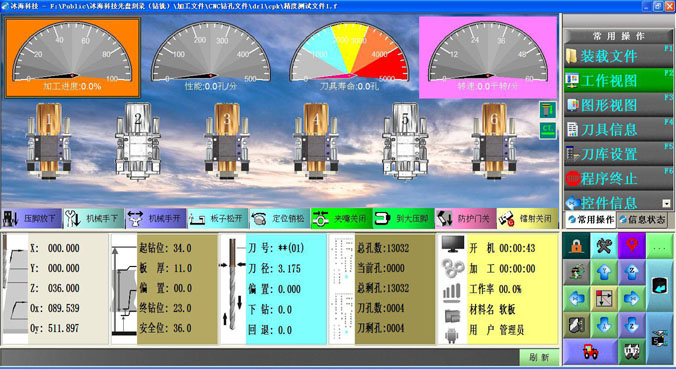Screen dimensions: 676x369
Task: Open the crossed wrench tools icon
Action: pyautogui.click(x=604, y=246)
